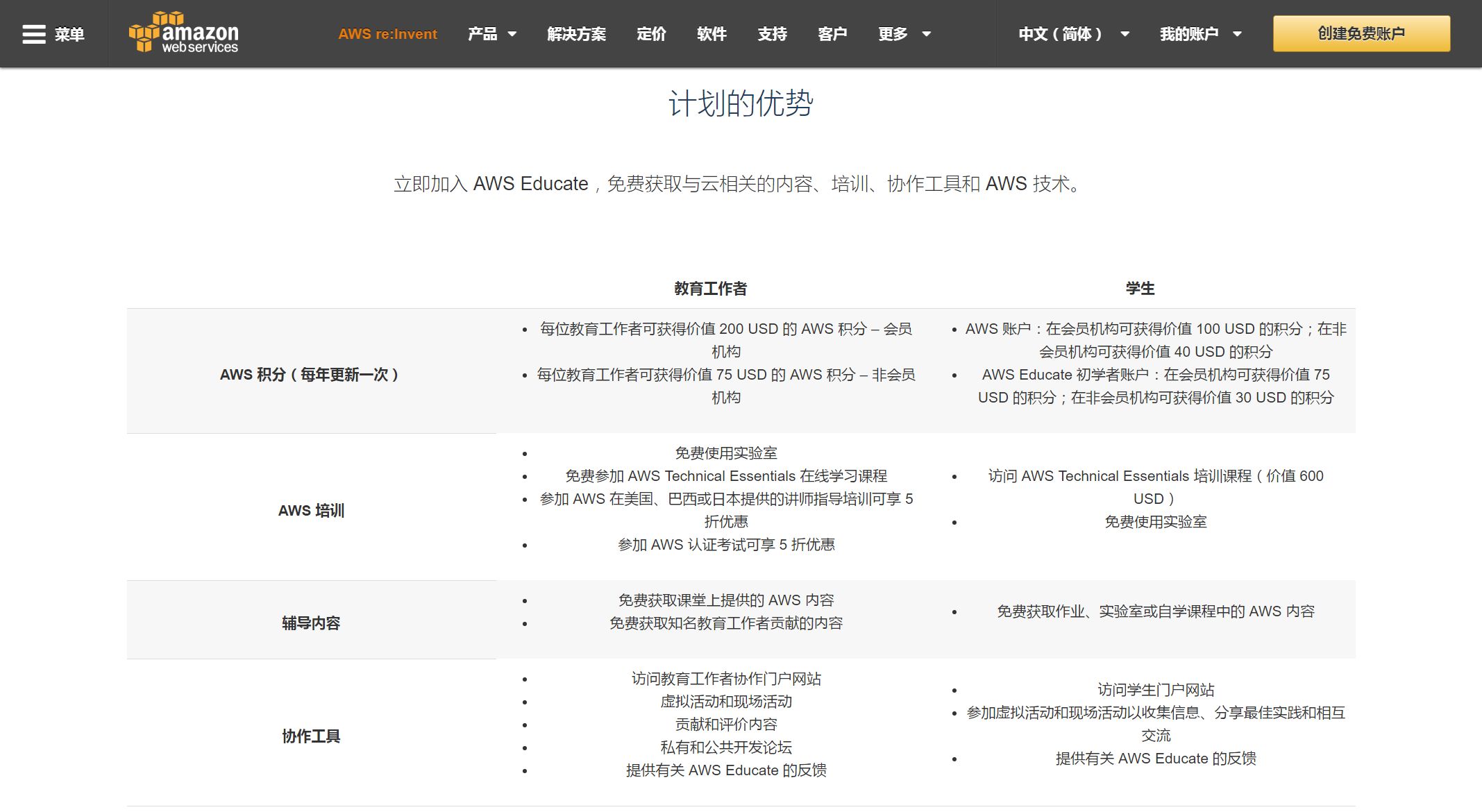Select the 辅导内容 row label

pyautogui.click(x=310, y=623)
